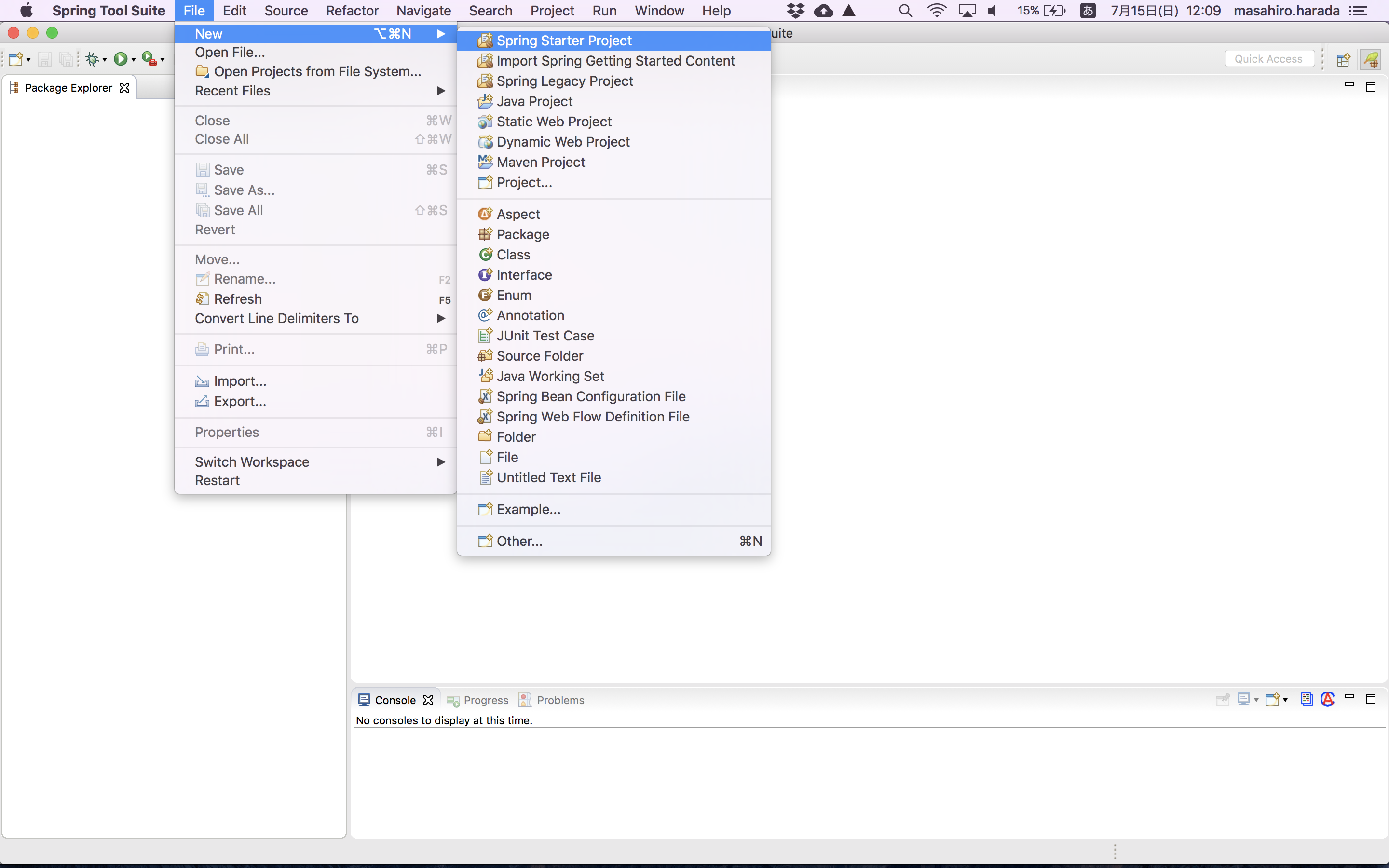Screen dimensions: 1389x868
Task: Select Open File... in File menu
Action: pos(316,52)
